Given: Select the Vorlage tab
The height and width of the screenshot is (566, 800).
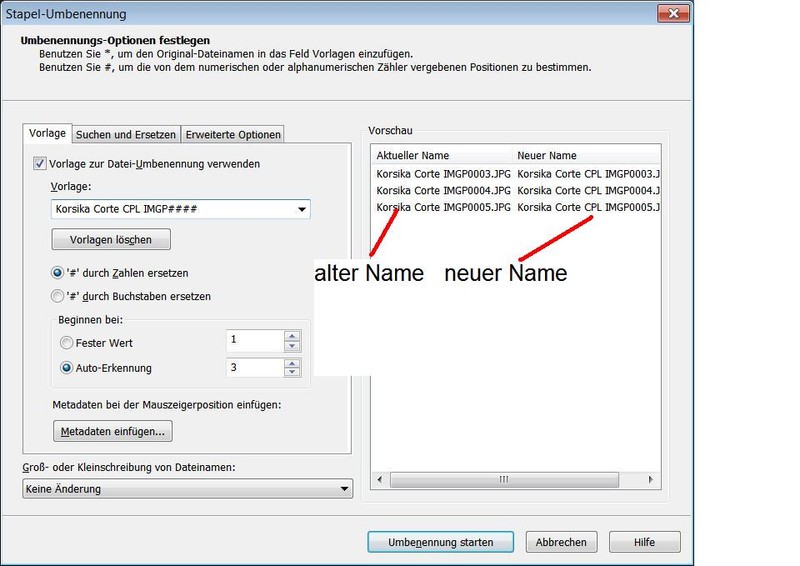Looking at the screenshot, I should coord(47,134).
